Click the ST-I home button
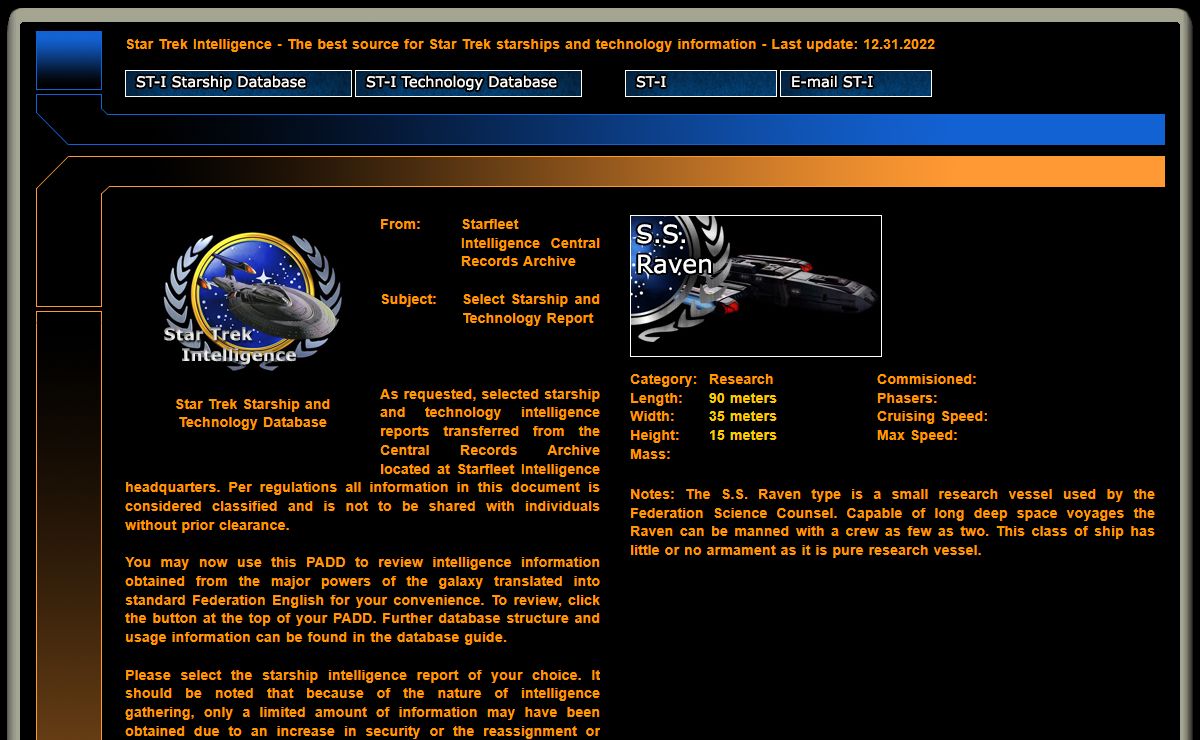 tap(701, 83)
